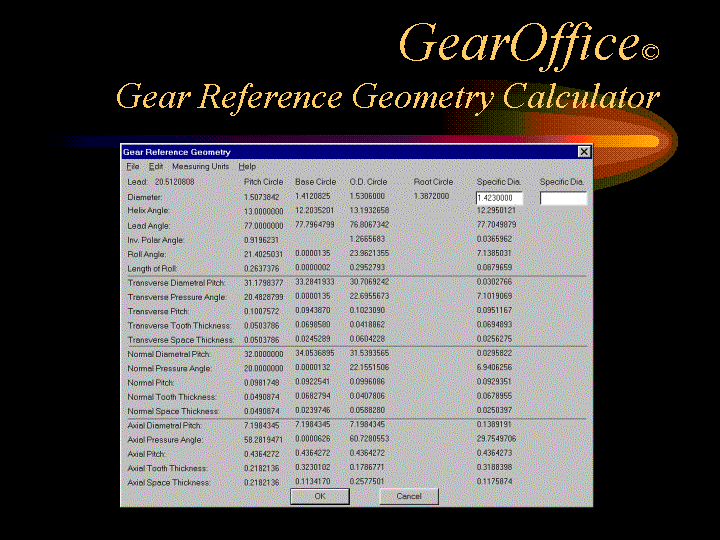Open the Measuring Units menu
The width and height of the screenshot is (720, 540).
pyautogui.click(x=200, y=166)
